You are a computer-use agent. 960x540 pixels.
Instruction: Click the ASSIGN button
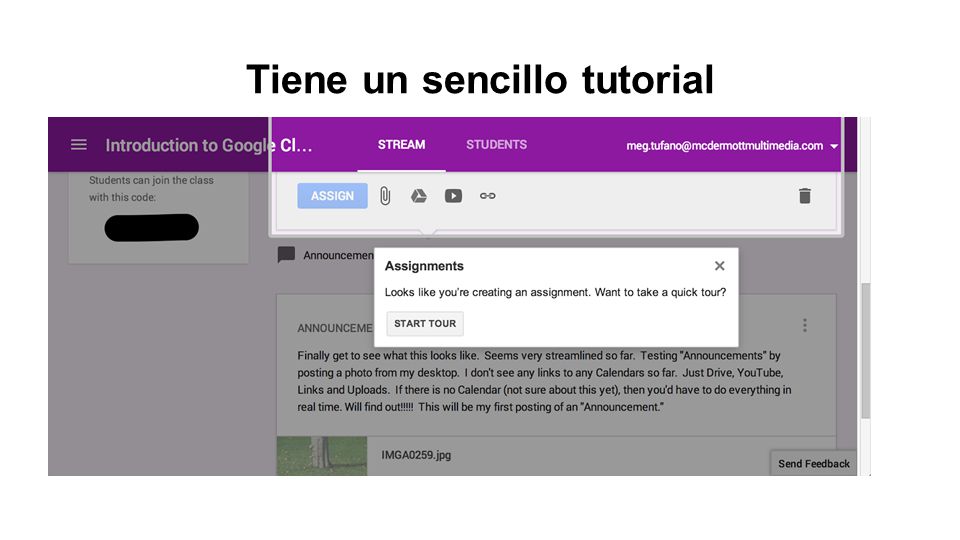(x=332, y=196)
